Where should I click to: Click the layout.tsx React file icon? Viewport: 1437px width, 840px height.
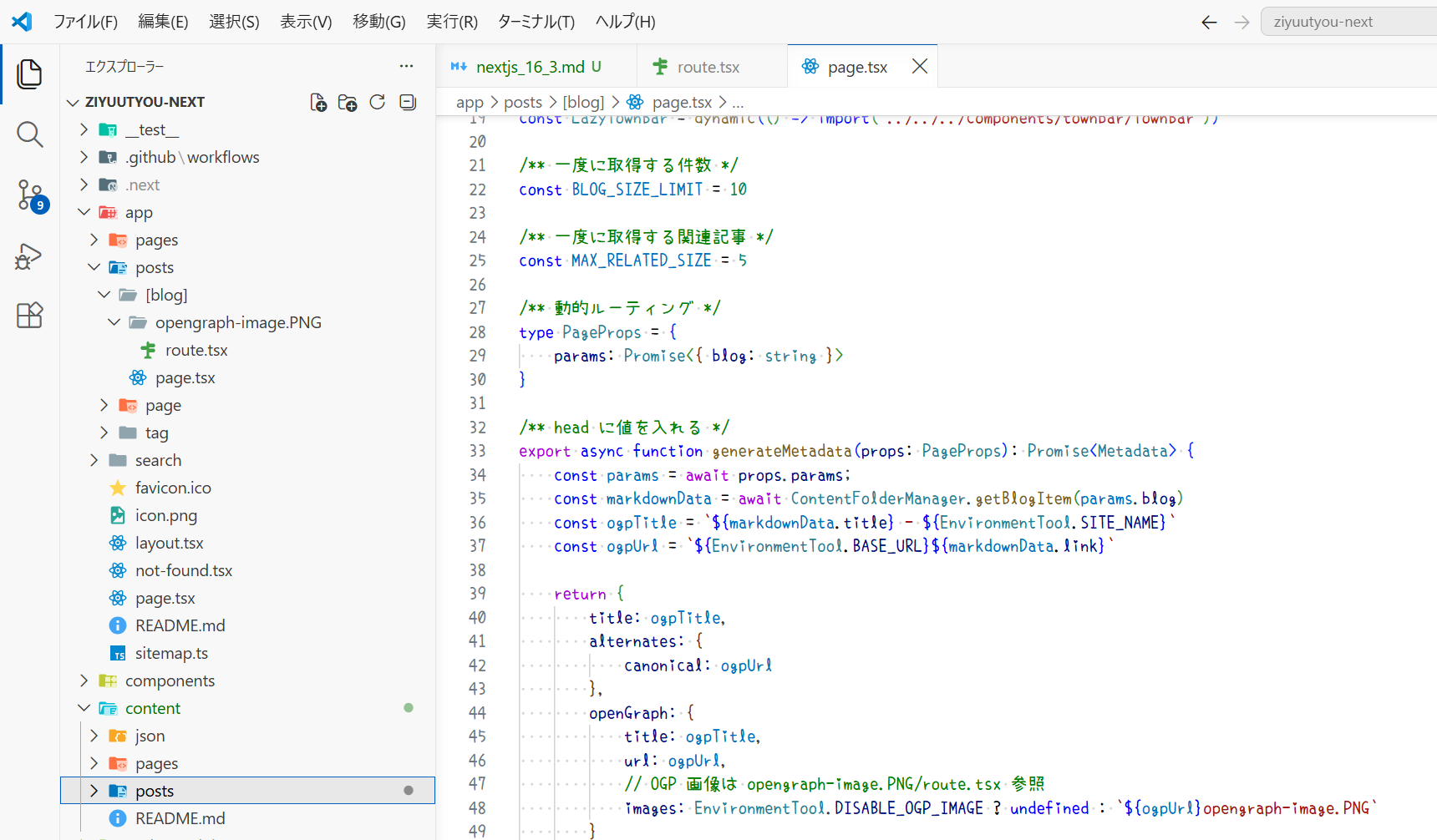[118, 543]
